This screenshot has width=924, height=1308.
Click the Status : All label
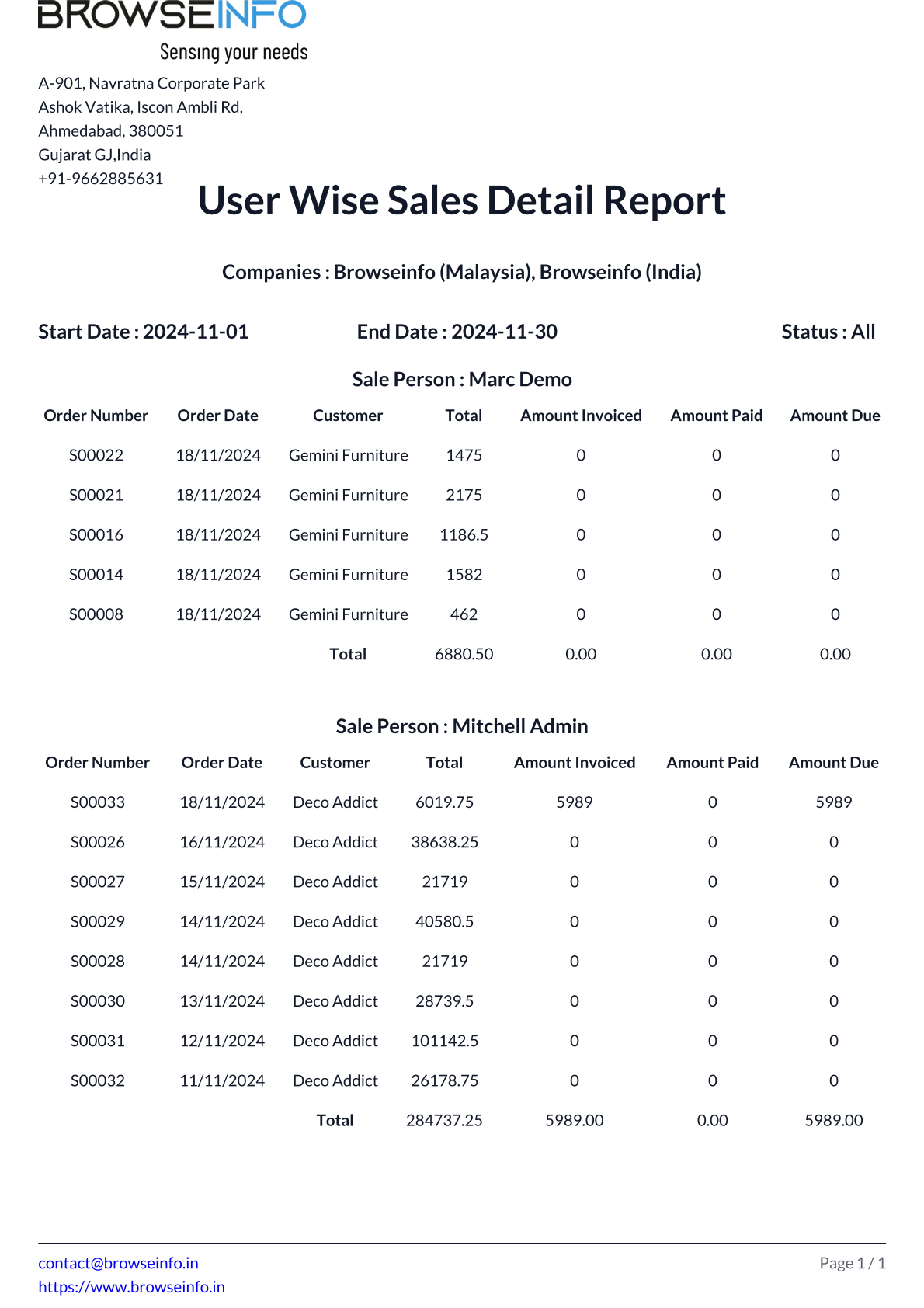coord(828,332)
